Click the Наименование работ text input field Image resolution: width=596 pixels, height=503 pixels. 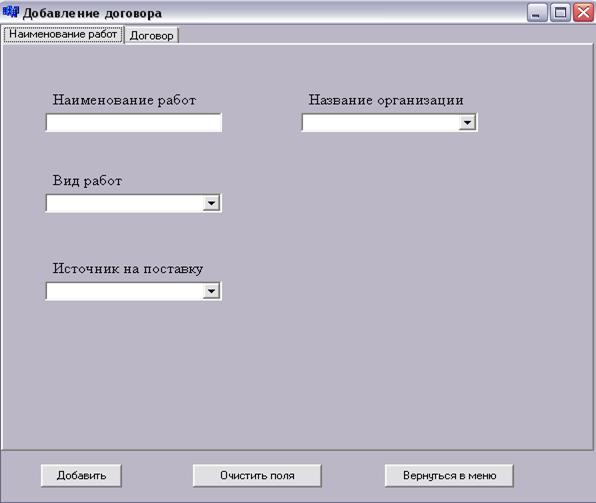pyautogui.click(x=134, y=123)
